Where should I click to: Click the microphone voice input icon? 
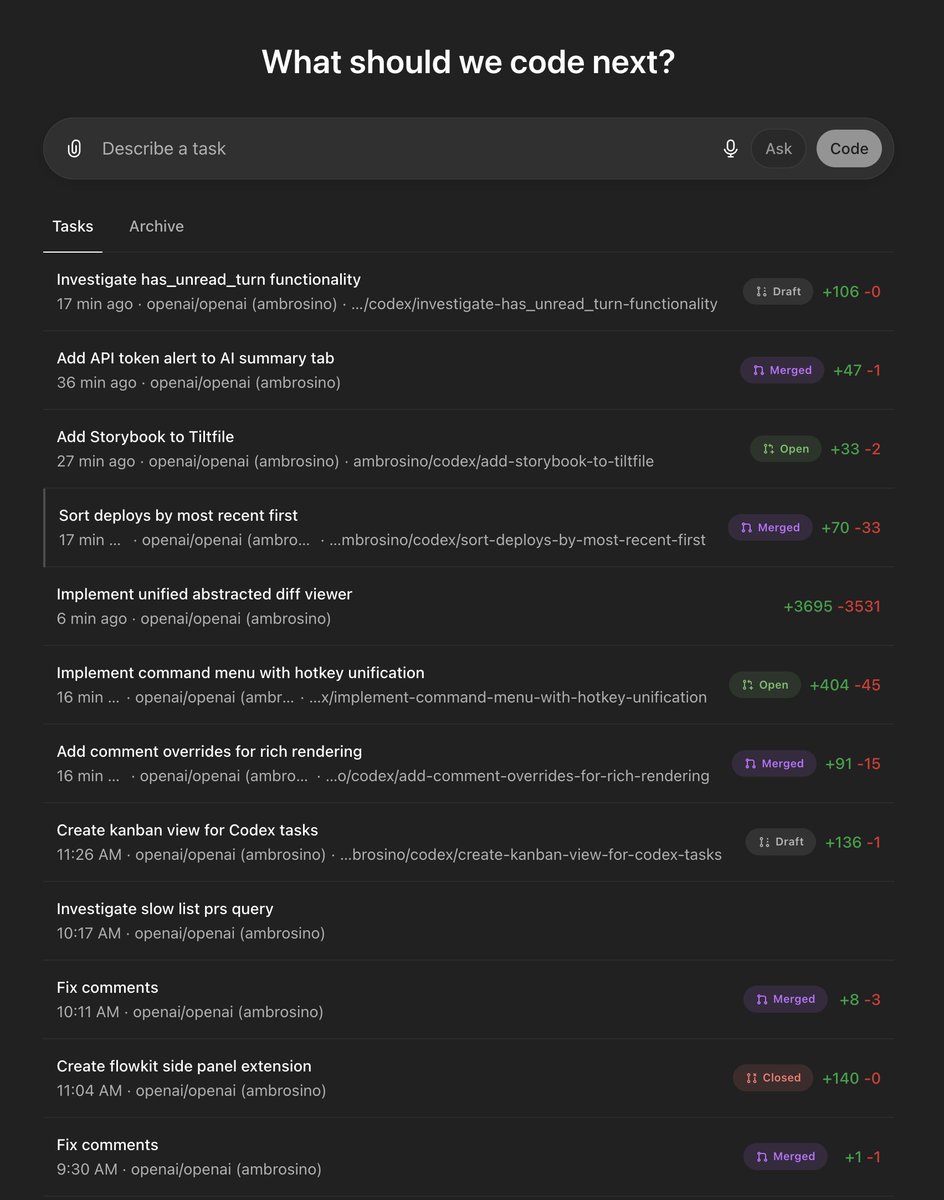tap(731, 149)
